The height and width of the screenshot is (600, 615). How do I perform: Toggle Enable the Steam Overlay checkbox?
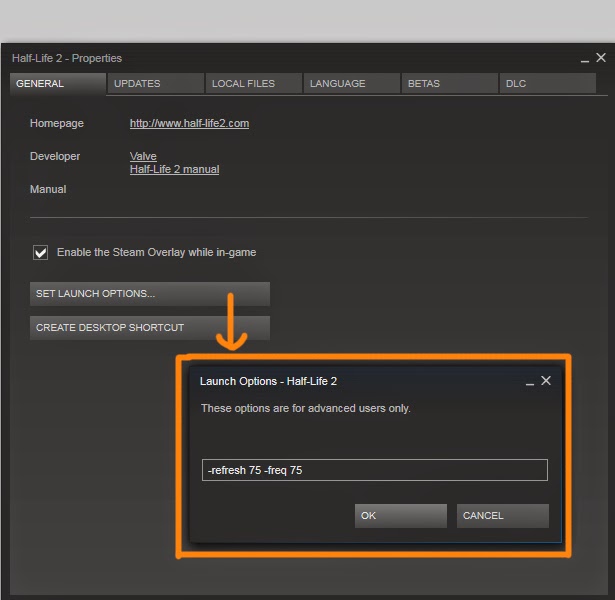click(40, 253)
